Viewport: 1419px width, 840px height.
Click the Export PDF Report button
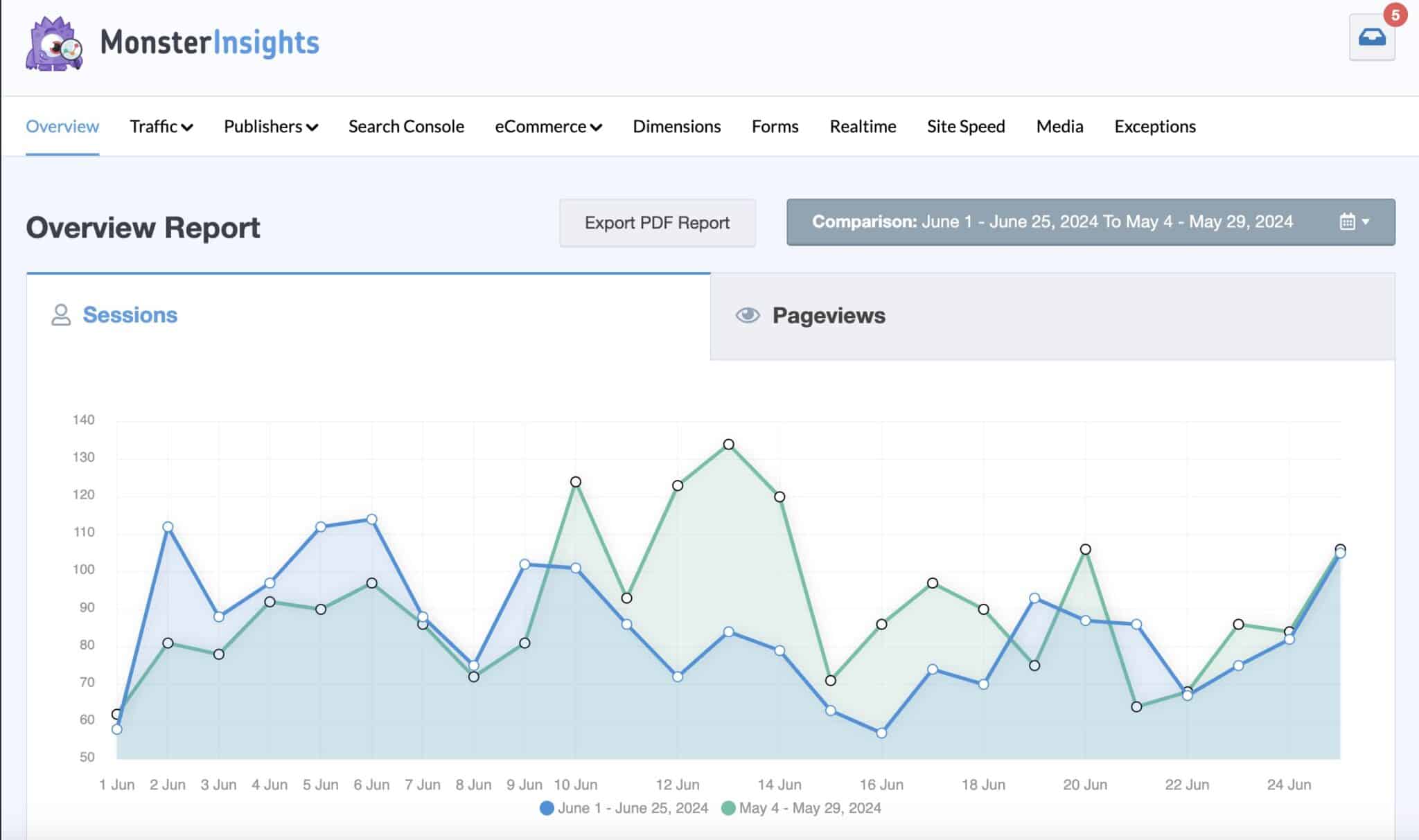(x=657, y=222)
